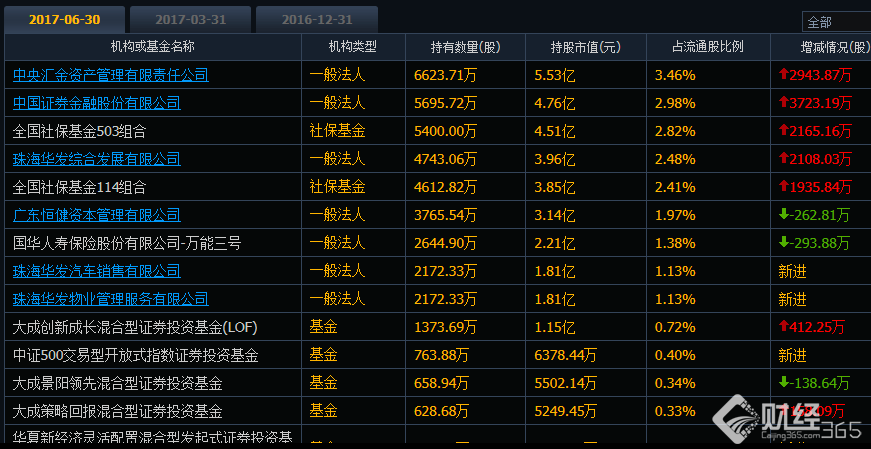Select the 全国社保基金503组合 row name
Image resolution: width=871 pixels, height=449 pixels.
coord(79,131)
